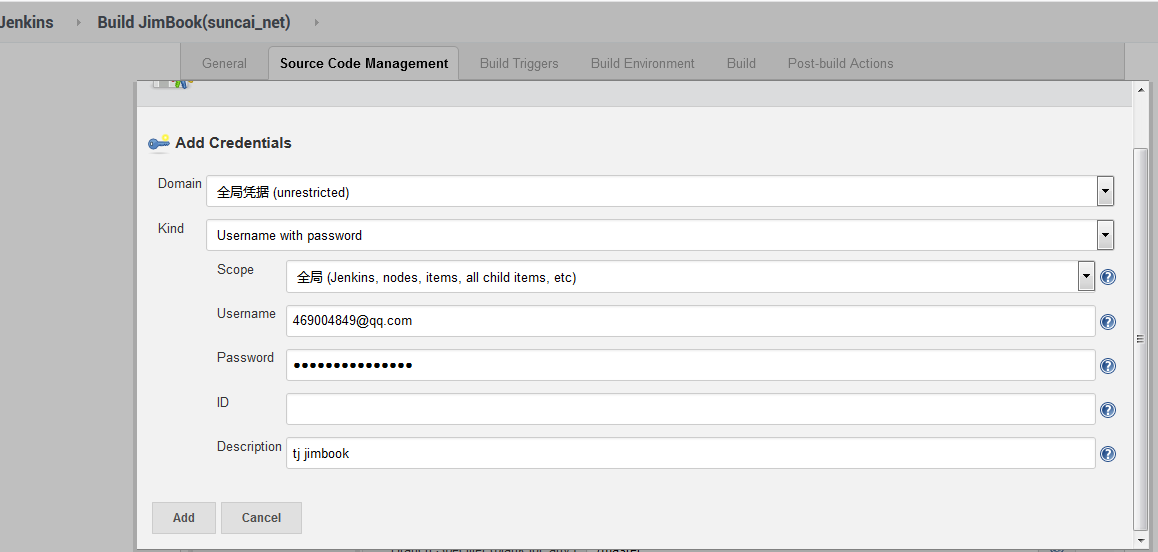This screenshot has width=1158, height=552.
Task: Open Build JimBook(suncai_net) breadcrumb link
Action: point(193,22)
